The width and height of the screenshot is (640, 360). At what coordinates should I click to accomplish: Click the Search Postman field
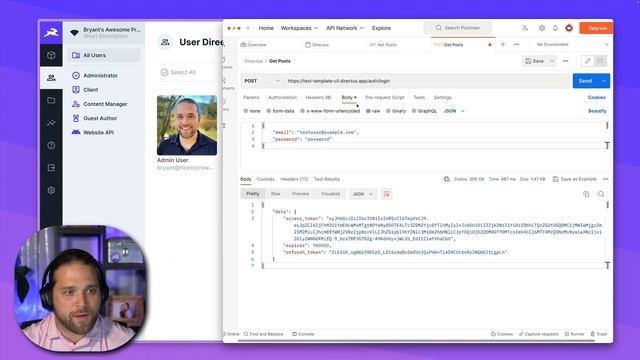point(458,28)
